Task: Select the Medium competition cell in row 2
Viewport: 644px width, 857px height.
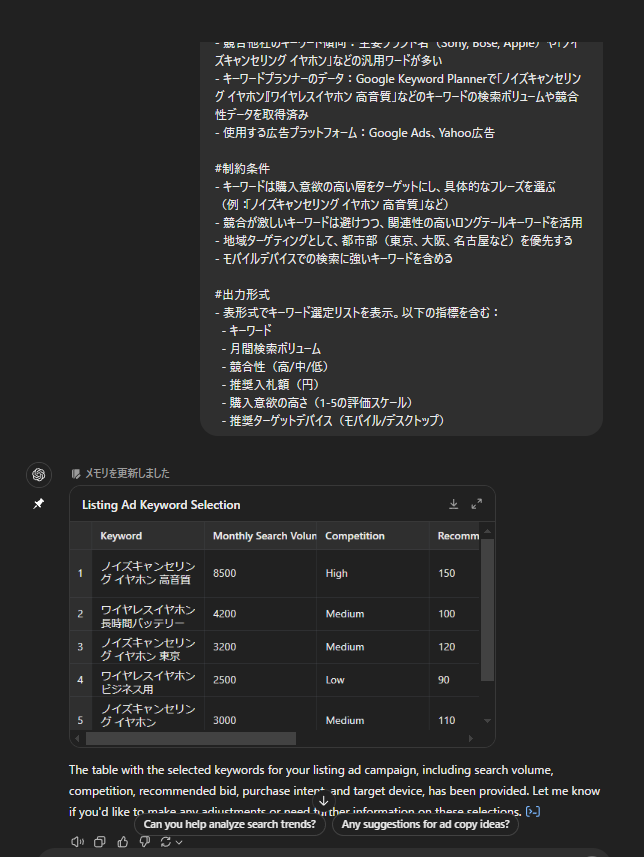Action: click(x=373, y=614)
